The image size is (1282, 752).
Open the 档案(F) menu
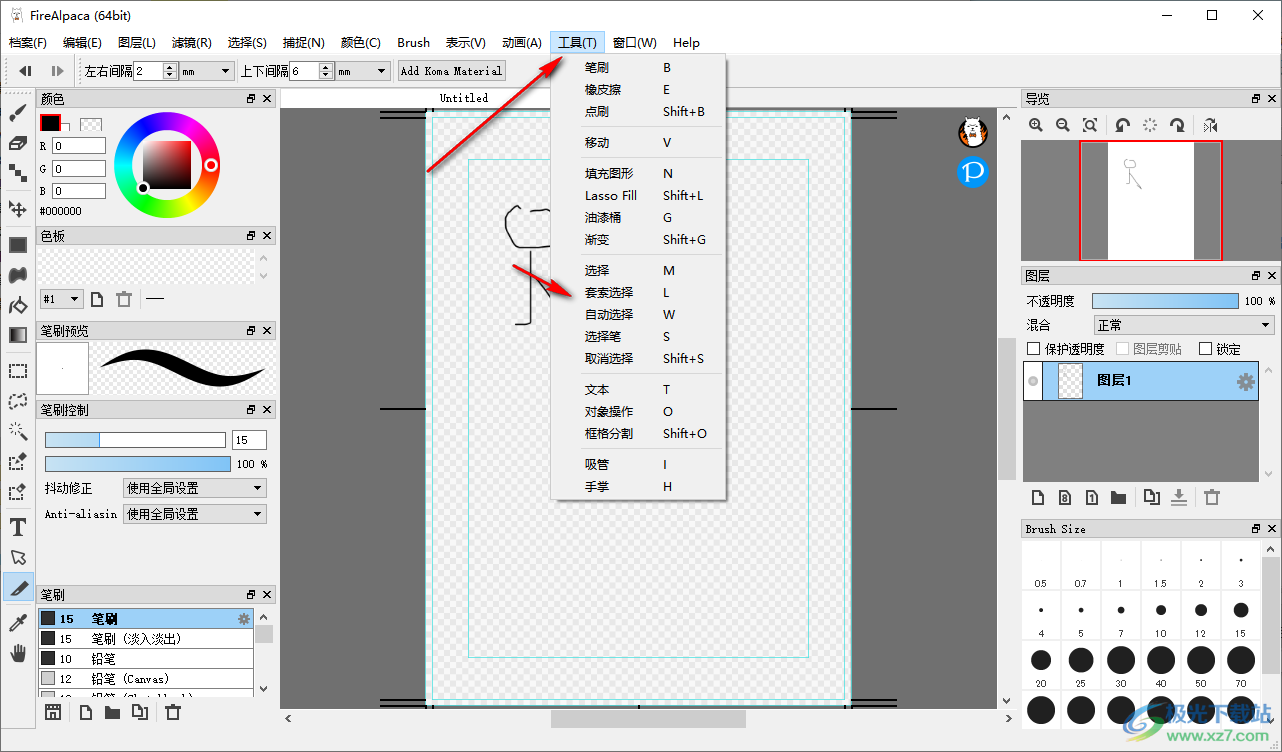(28, 43)
